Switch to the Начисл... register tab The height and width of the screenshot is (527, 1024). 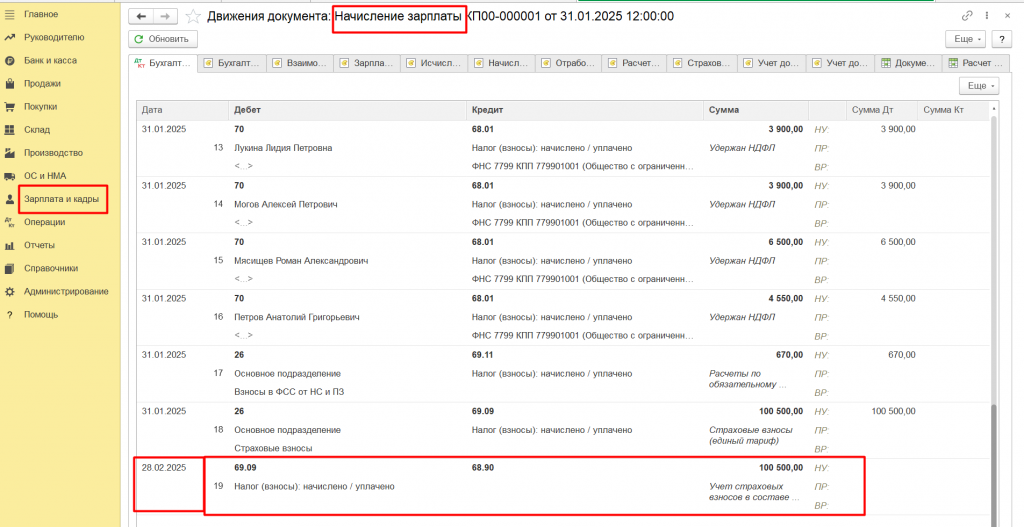click(502, 63)
